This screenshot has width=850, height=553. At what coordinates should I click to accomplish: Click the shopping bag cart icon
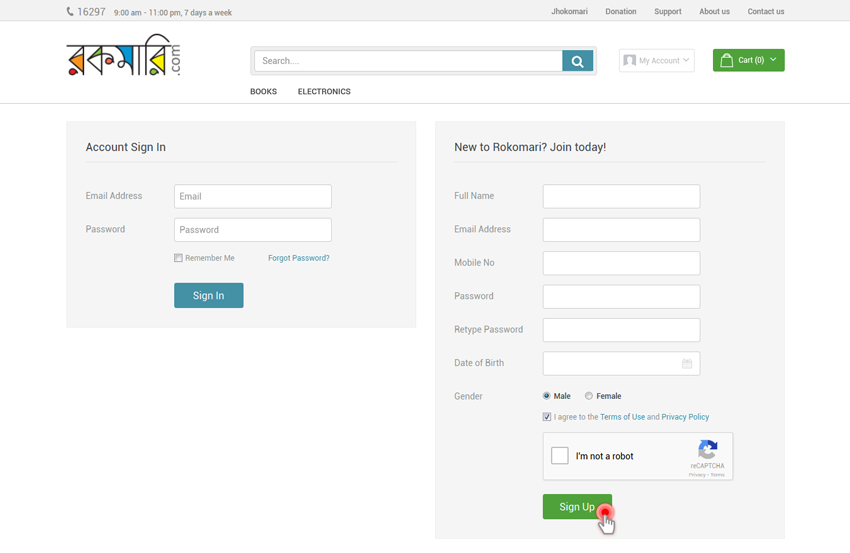[x=727, y=60]
